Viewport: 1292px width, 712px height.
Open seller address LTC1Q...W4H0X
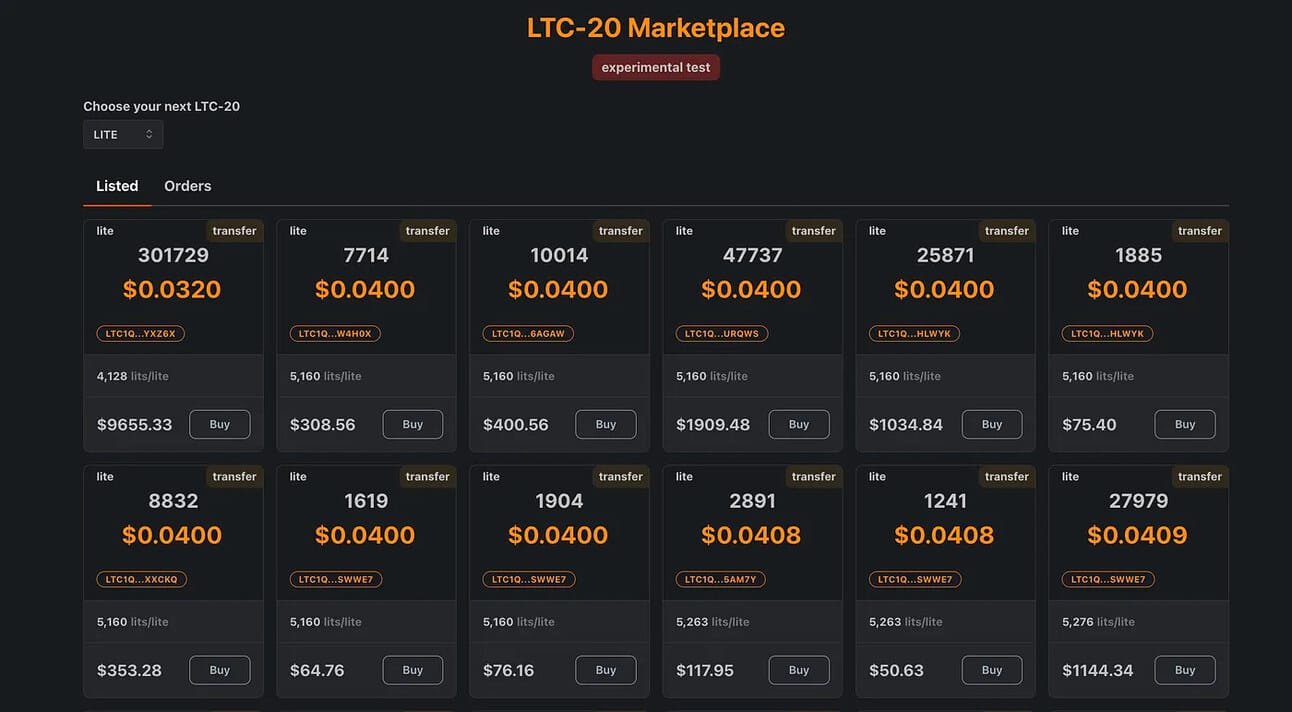tap(335, 333)
